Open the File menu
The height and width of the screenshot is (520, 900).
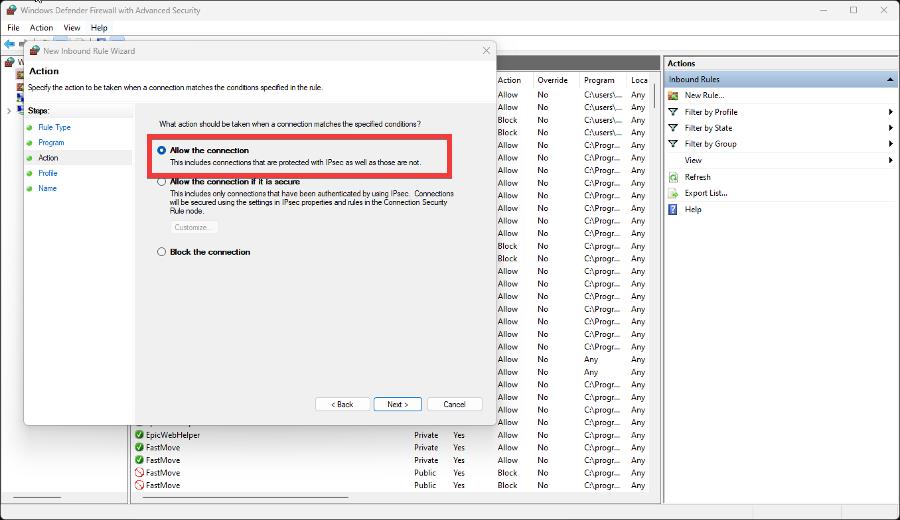click(x=13, y=28)
